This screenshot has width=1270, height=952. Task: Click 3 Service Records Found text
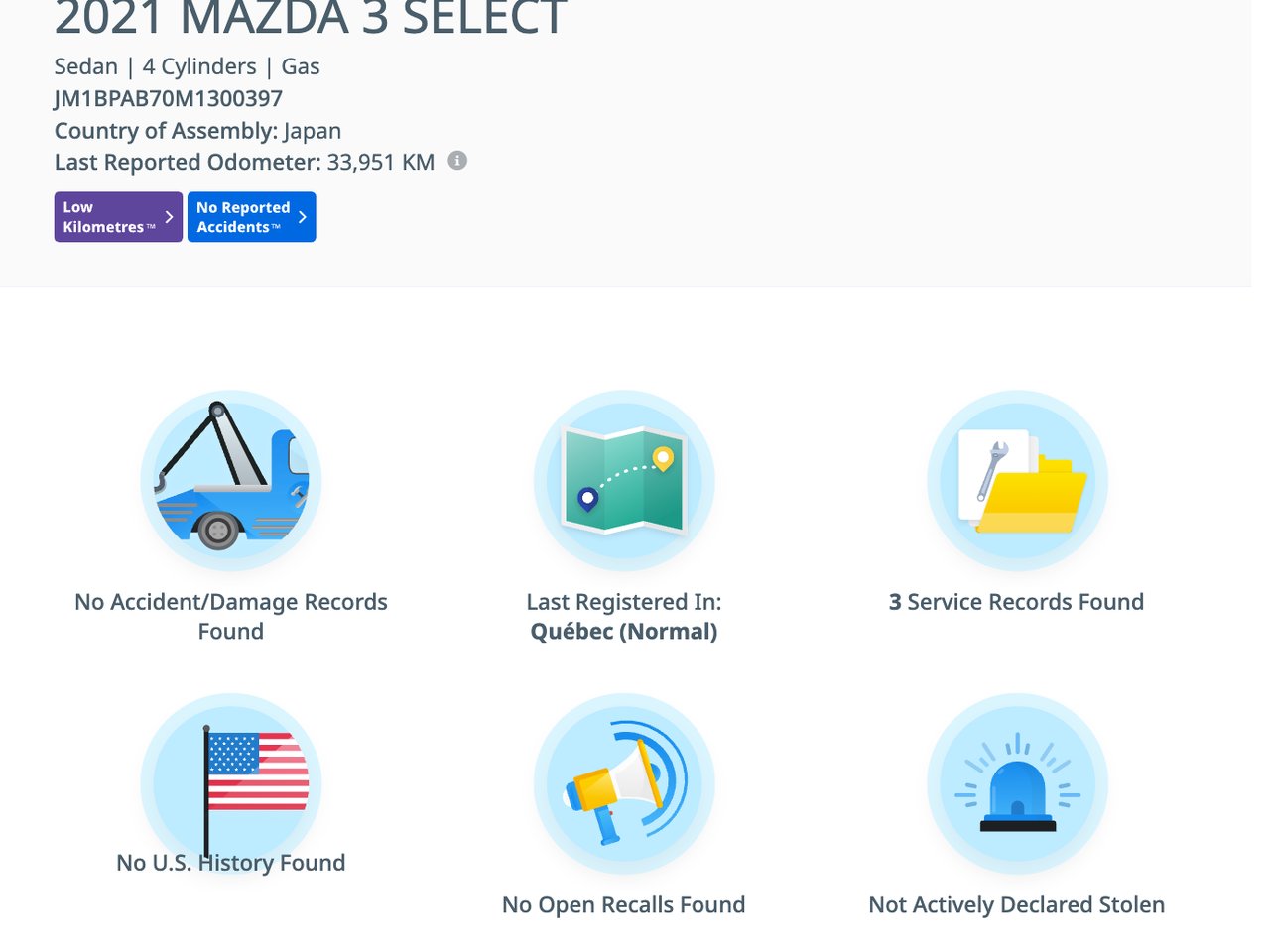tap(1017, 602)
